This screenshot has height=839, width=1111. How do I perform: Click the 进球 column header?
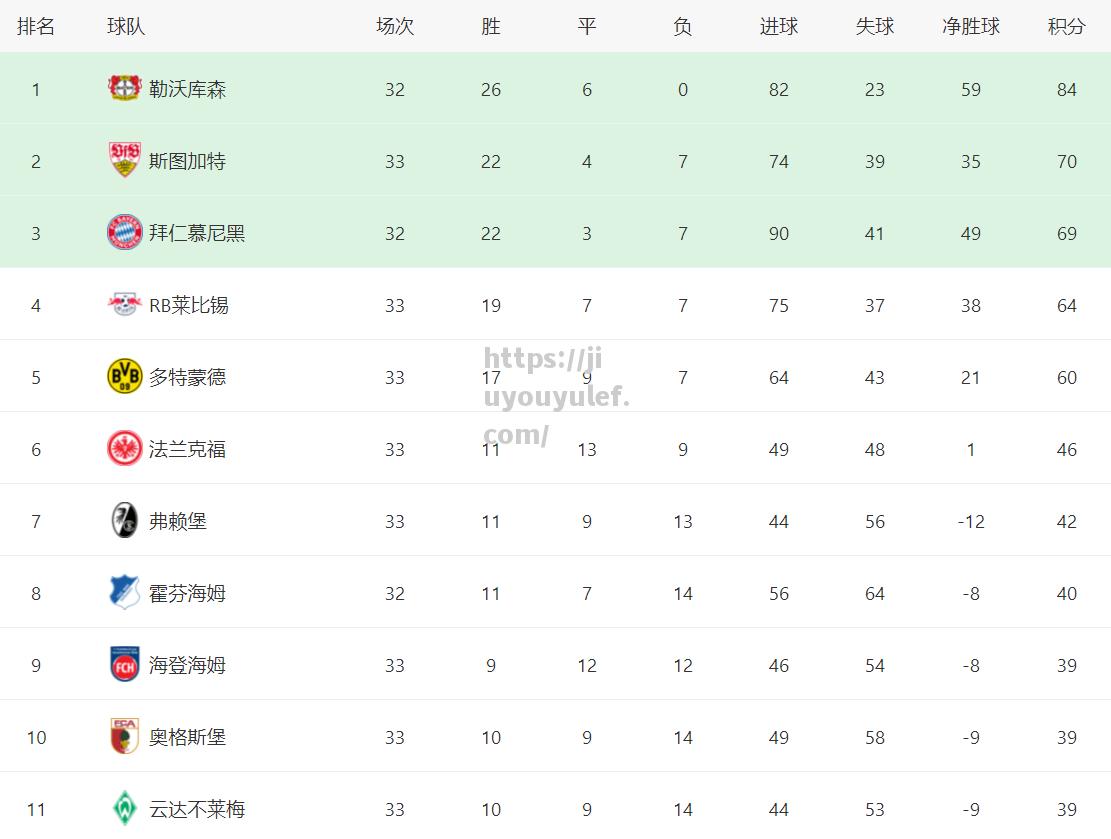click(779, 26)
